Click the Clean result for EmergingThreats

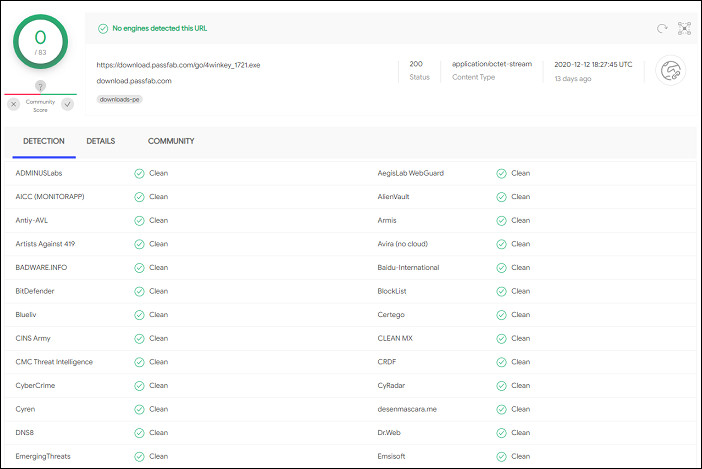point(158,456)
